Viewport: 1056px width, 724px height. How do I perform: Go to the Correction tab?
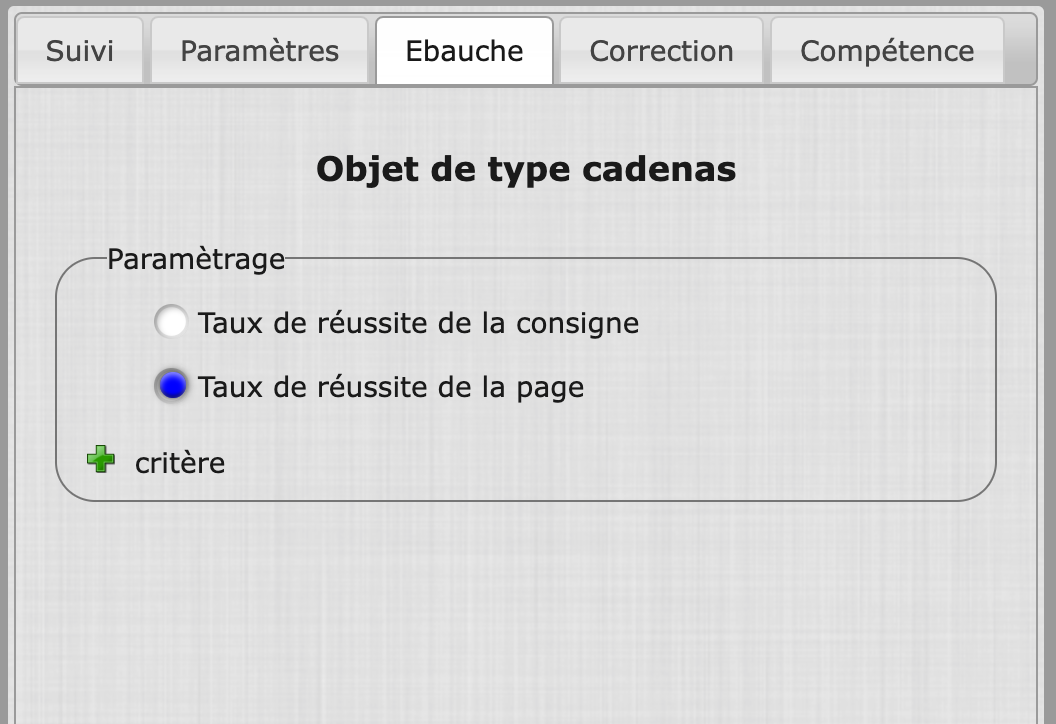pos(661,51)
